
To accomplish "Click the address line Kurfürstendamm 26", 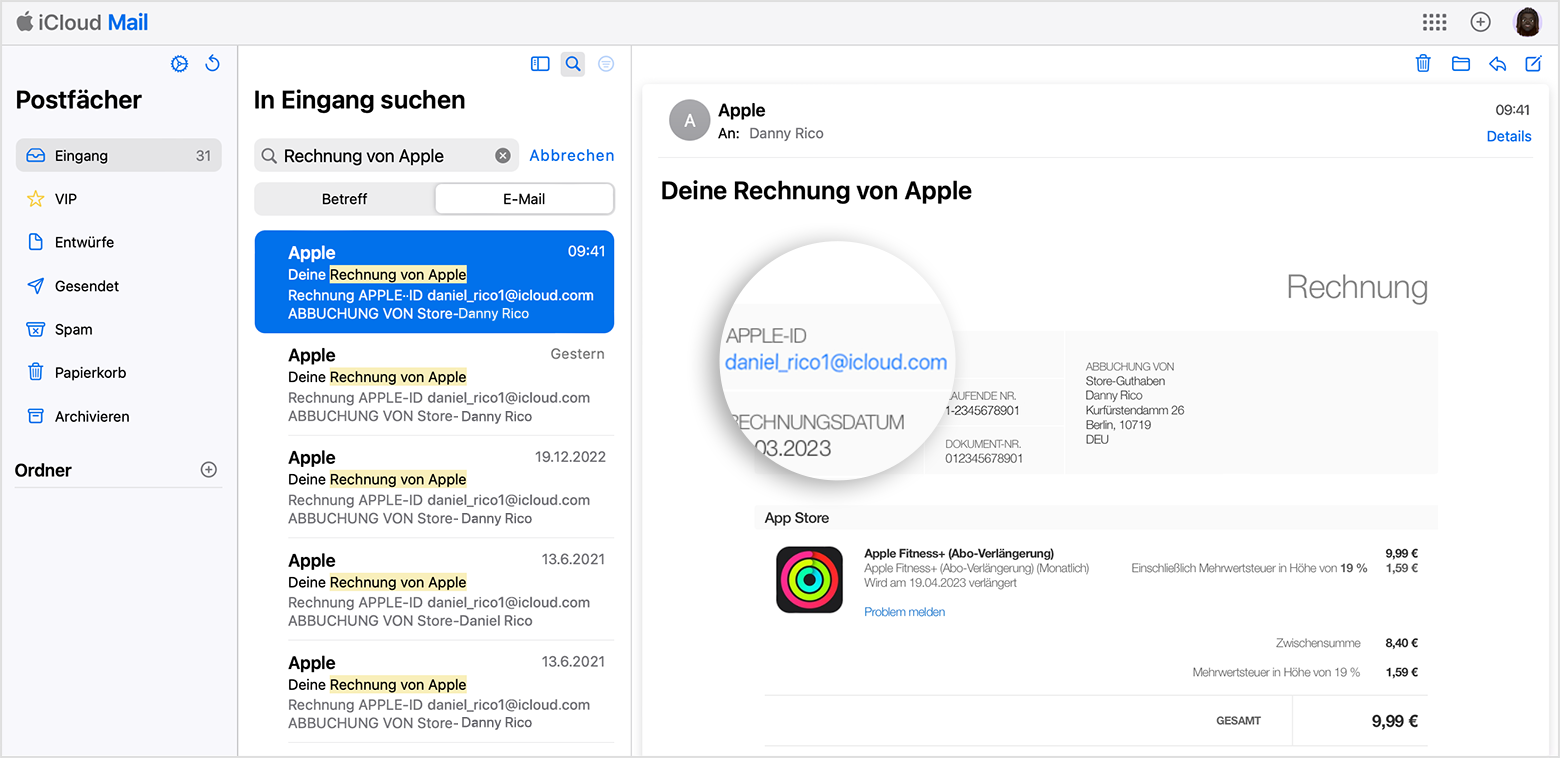I will point(1135,410).
